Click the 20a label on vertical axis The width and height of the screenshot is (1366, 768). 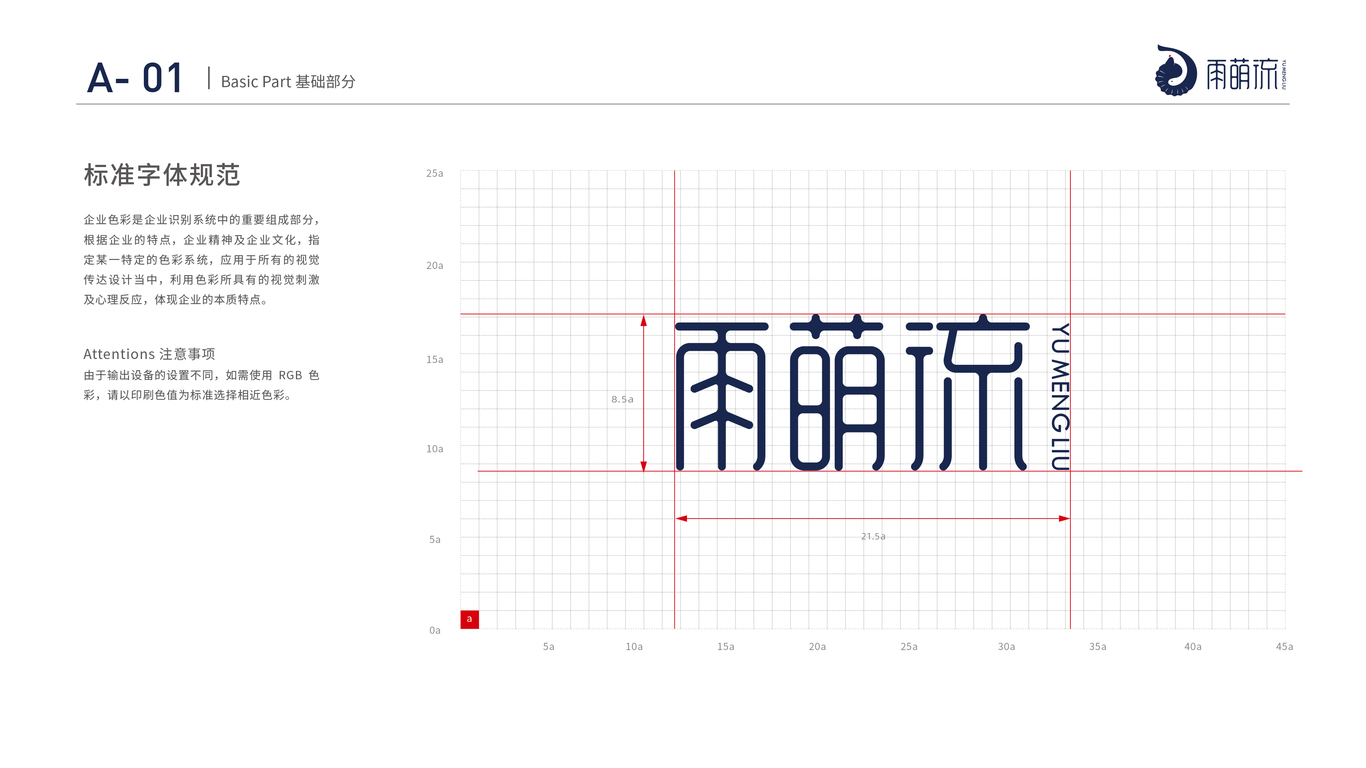(434, 265)
